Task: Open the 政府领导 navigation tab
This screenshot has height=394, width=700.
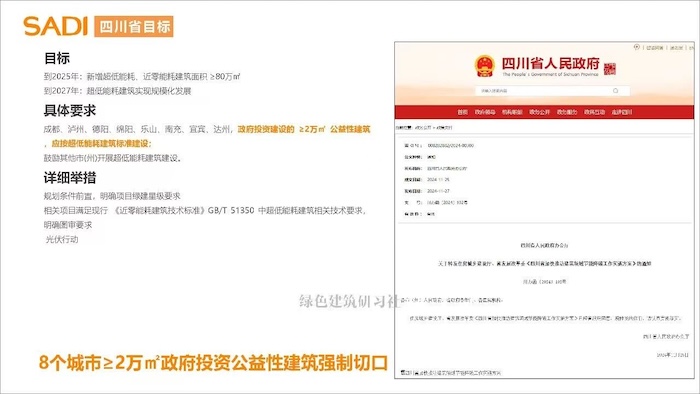Action: (x=485, y=112)
